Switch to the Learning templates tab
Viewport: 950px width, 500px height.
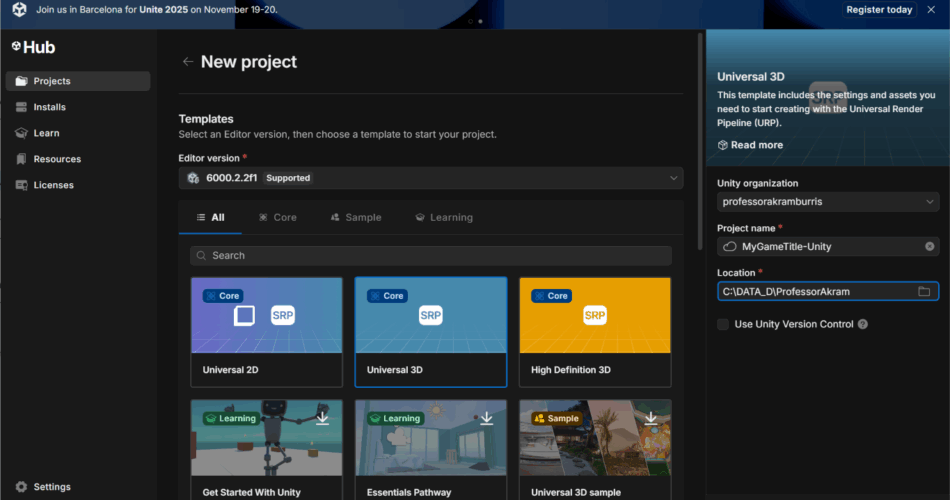coord(444,218)
